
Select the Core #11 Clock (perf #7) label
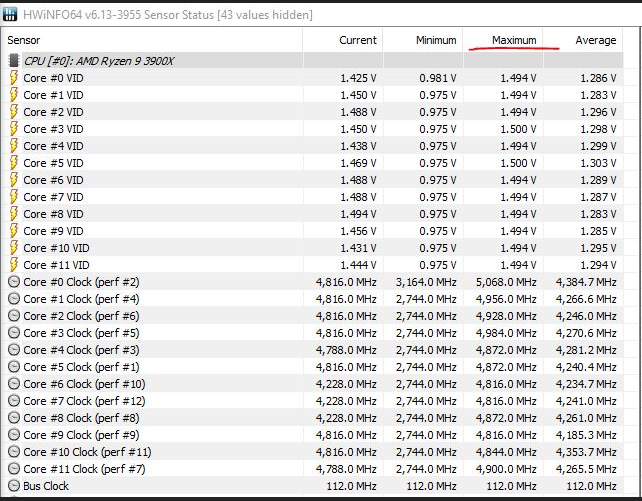[84, 469]
